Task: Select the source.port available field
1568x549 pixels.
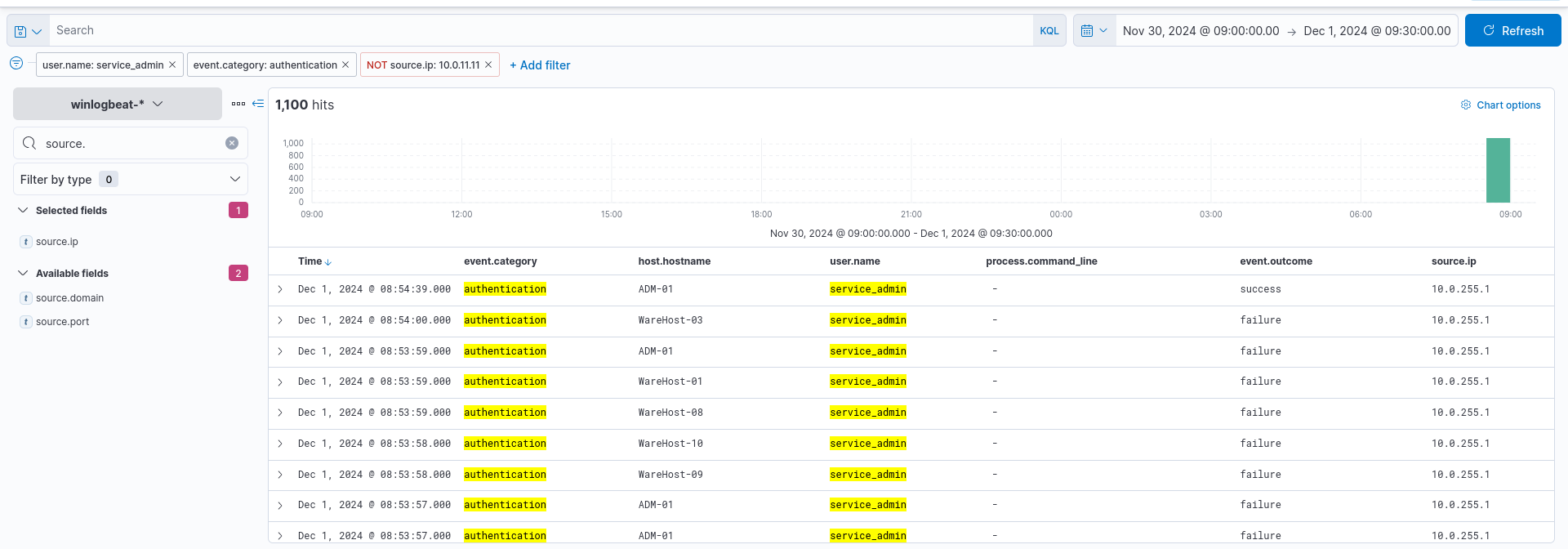Action: 62,322
